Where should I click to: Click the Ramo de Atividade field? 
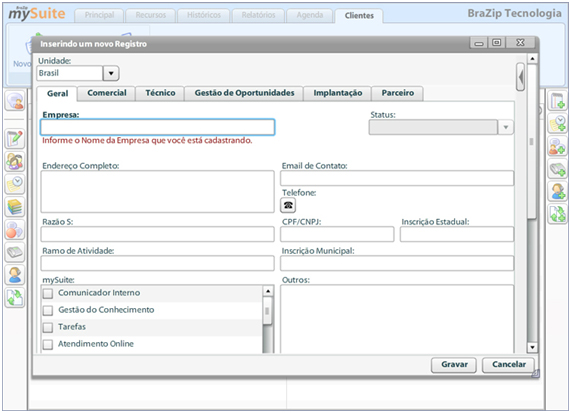click(157, 263)
